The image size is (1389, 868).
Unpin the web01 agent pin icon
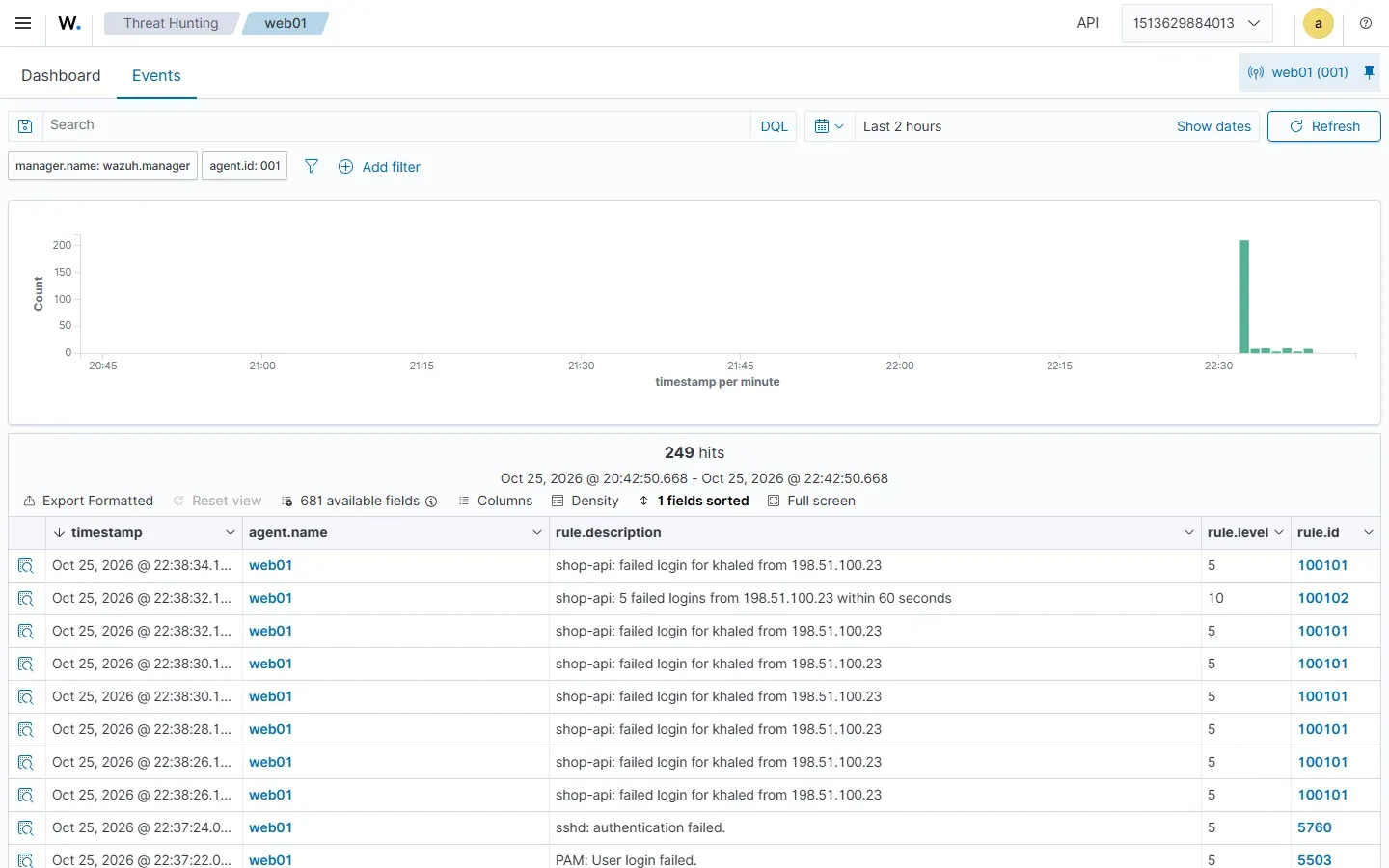pyautogui.click(x=1369, y=72)
